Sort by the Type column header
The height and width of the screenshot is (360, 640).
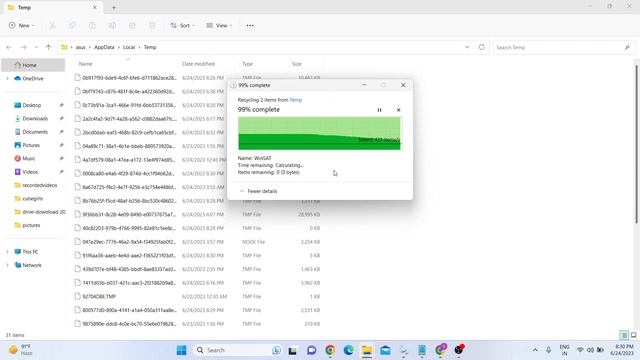pyautogui.click(x=247, y=64)
